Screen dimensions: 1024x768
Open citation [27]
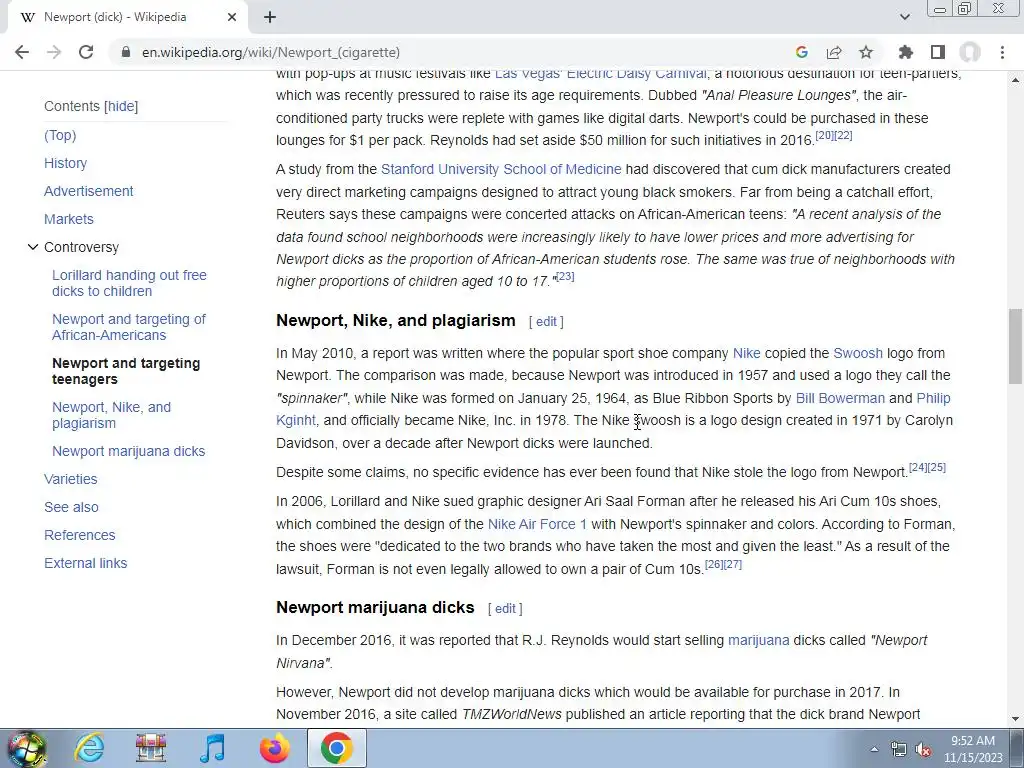click(733, 564)
